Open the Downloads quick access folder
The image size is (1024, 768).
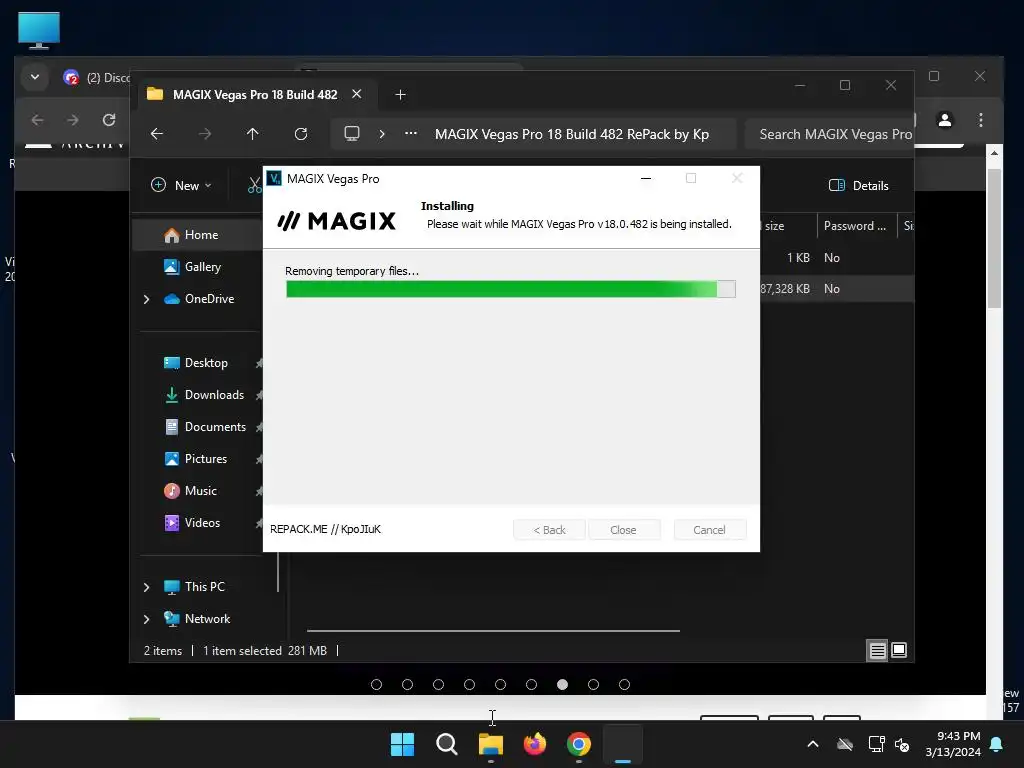point(214,394)
